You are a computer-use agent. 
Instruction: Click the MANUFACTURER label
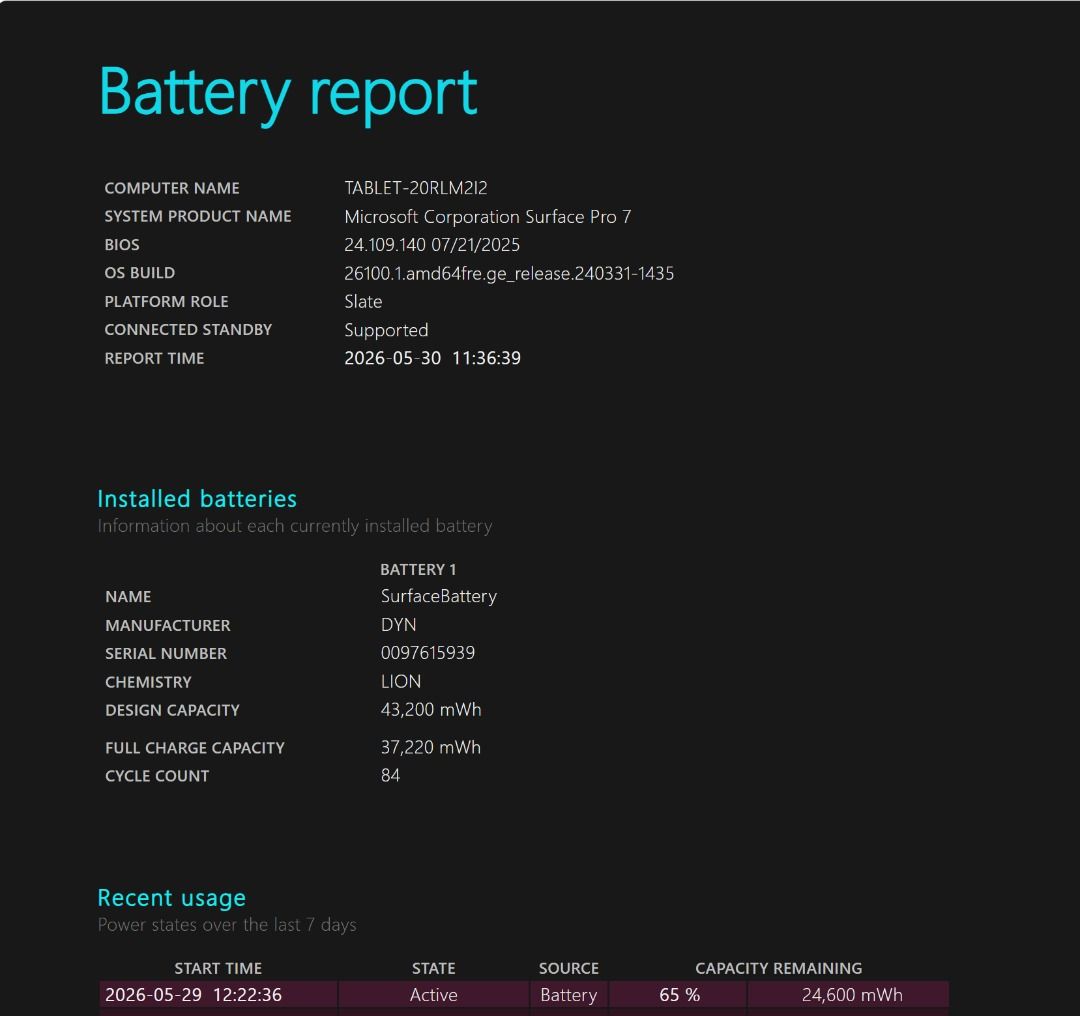click(x=168, y=625)
